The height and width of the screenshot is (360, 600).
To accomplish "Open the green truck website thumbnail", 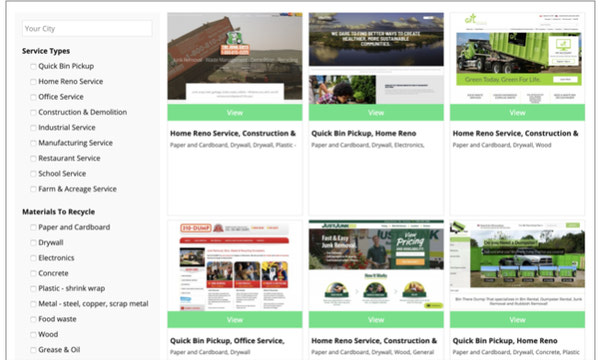I will [x=517, y=58].
